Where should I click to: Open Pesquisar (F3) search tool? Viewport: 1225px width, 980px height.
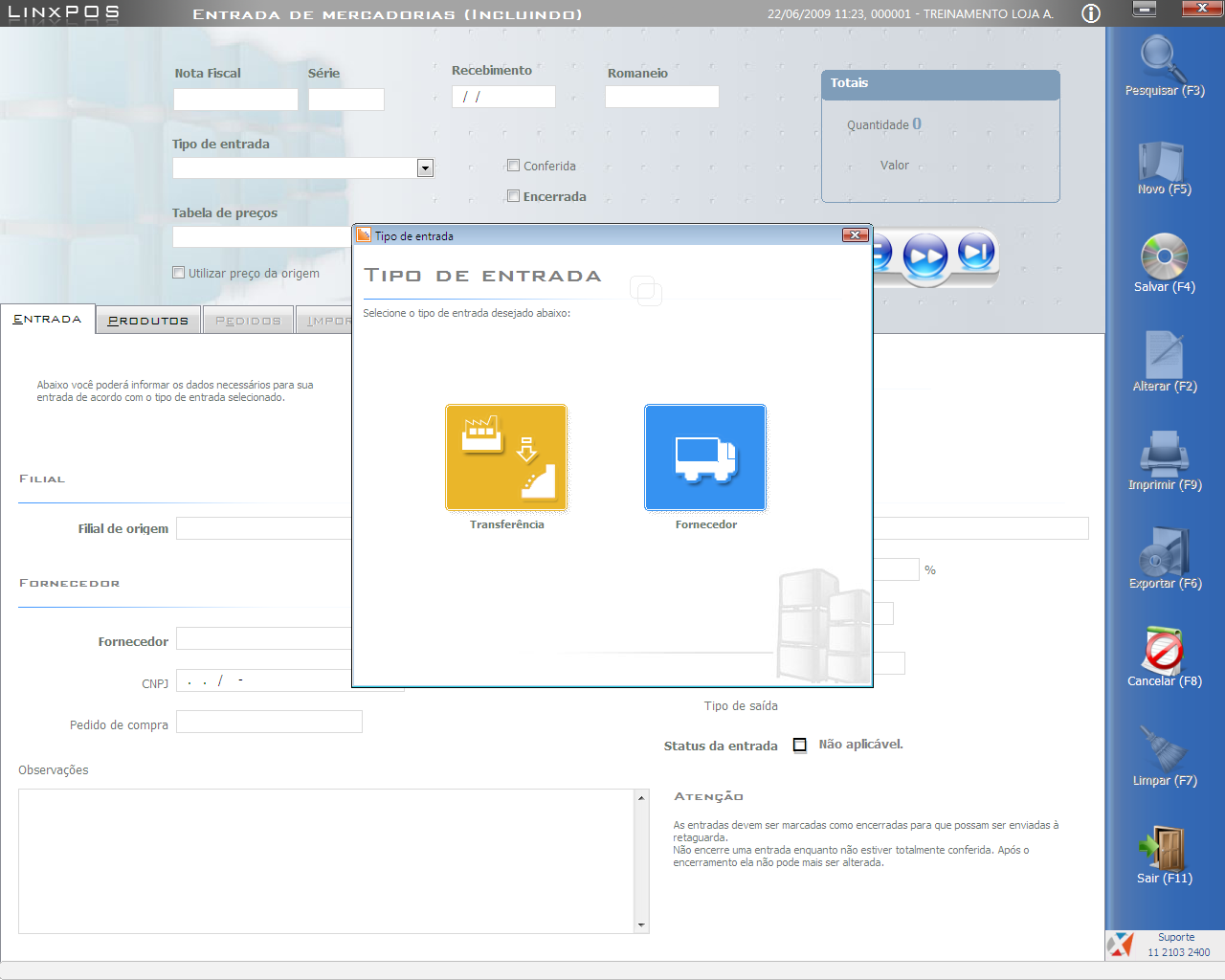[1164, 66]
